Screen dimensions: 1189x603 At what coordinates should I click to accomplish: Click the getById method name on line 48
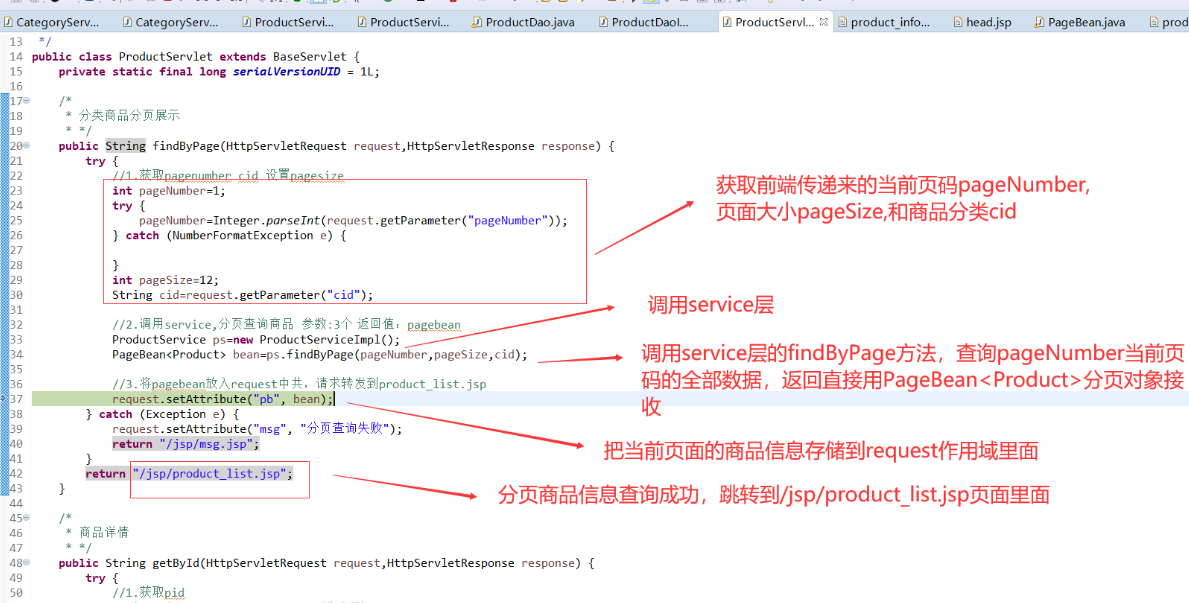pos(176,563)
